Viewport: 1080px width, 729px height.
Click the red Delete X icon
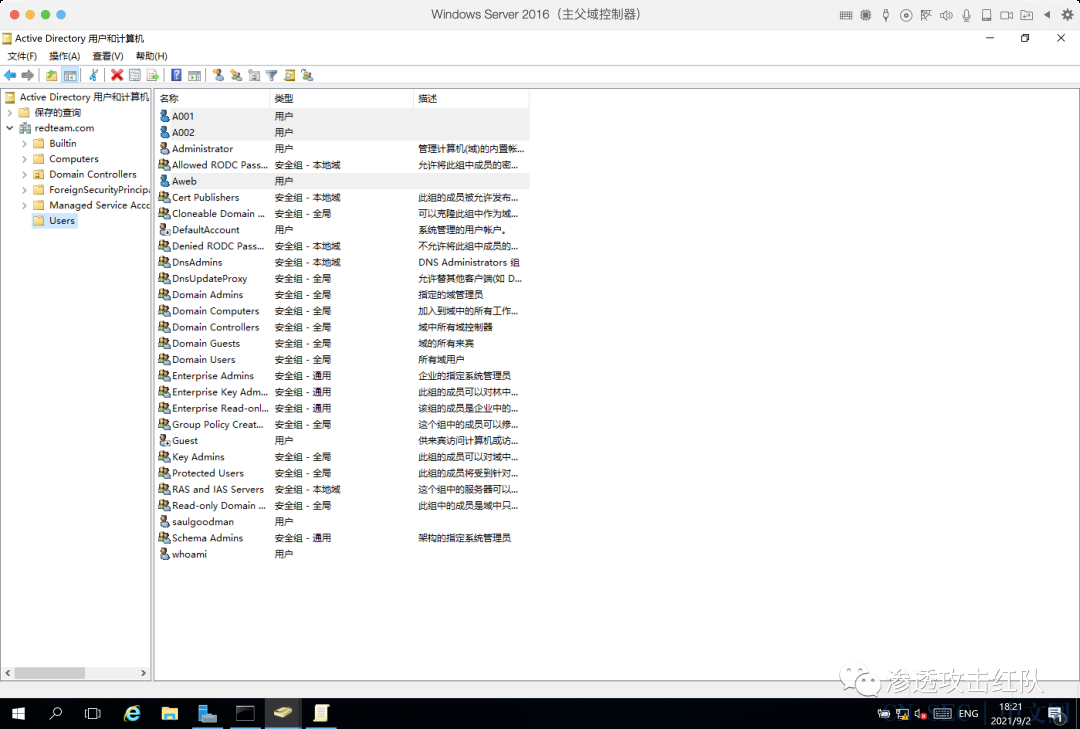[x=117, y=75]
